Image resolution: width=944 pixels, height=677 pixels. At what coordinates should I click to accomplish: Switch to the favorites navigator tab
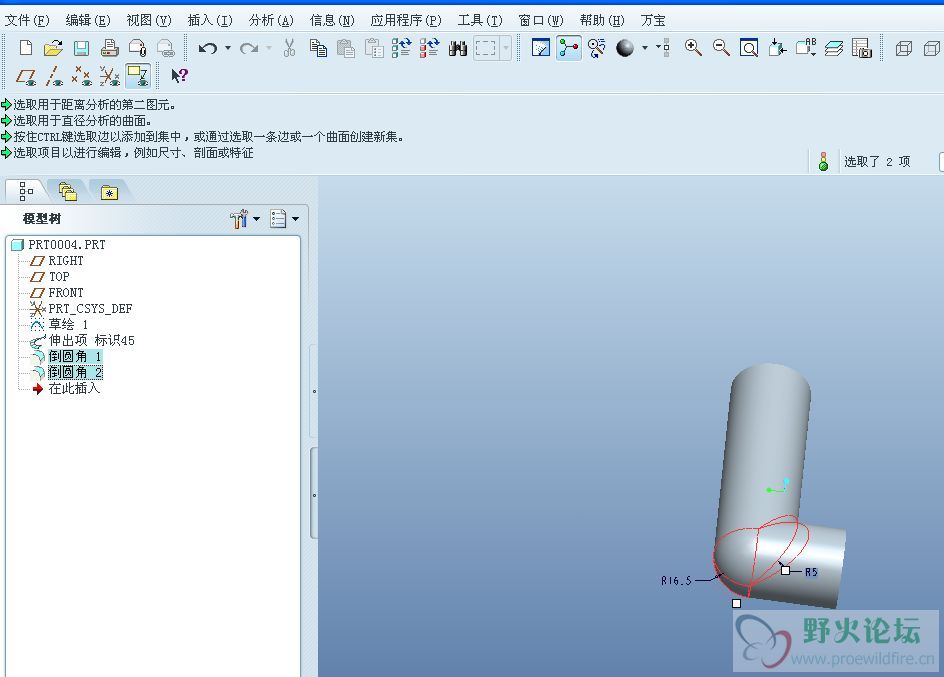tap(109, 193)
